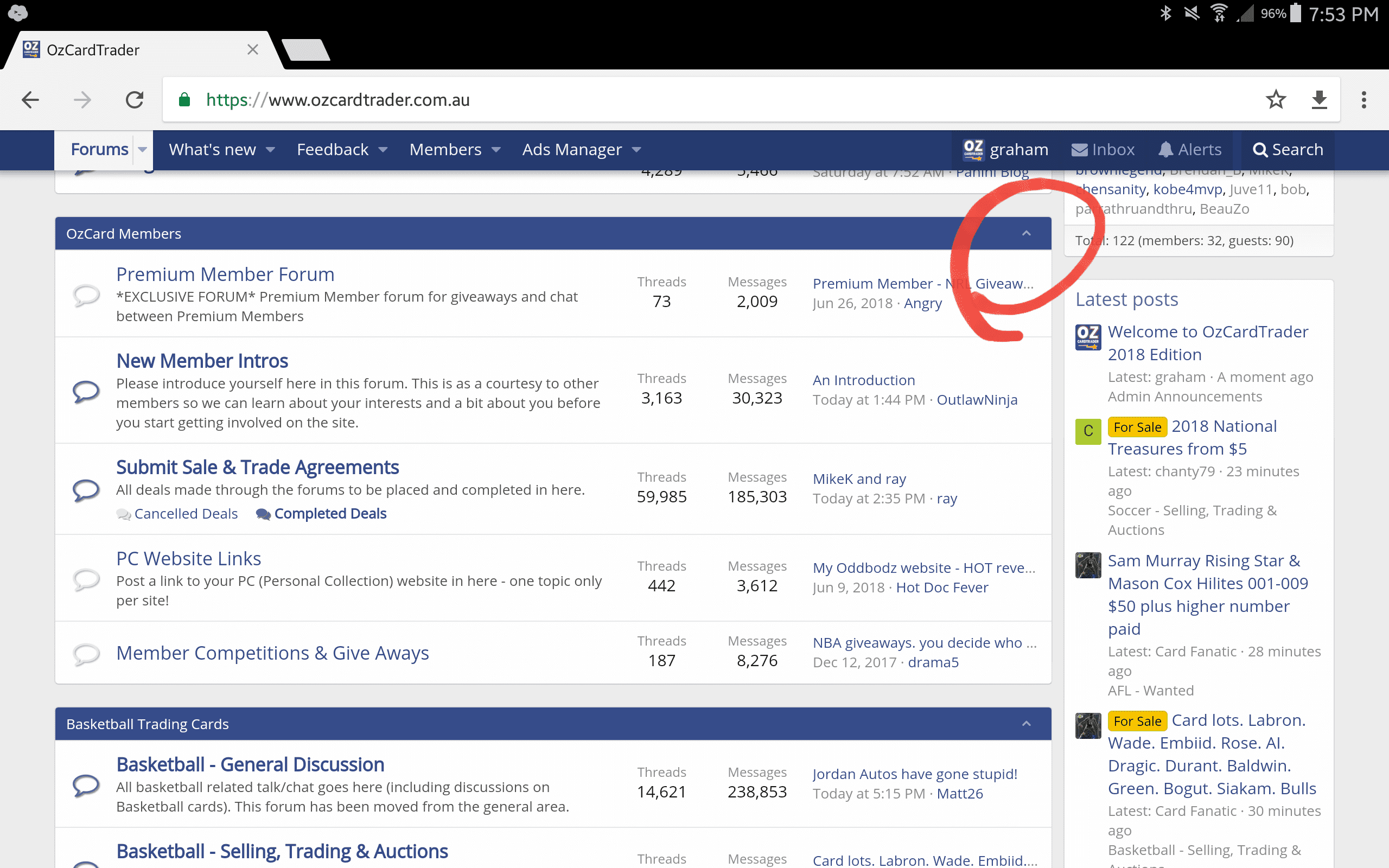This screenshot has height=868, width=1389.
Task: Open 2018 National Treasures from $5 post
Action: 1193,437
